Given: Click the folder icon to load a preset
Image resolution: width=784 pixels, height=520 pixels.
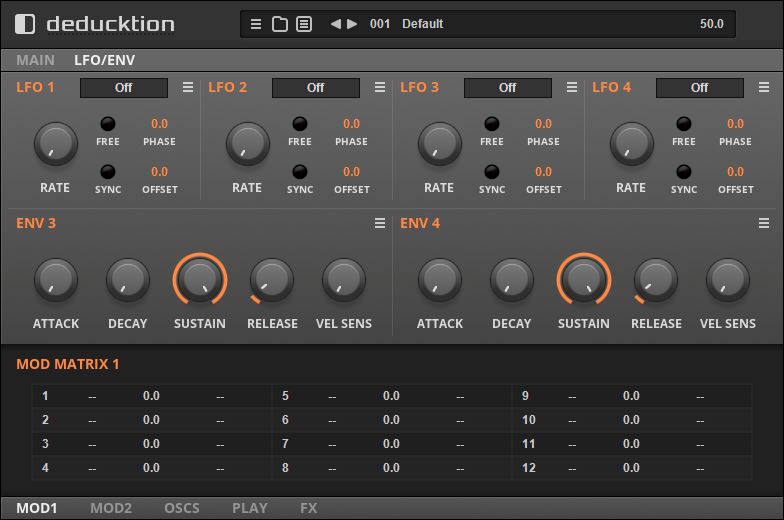Looking at the screenshot, I should [x=280, y=24].
